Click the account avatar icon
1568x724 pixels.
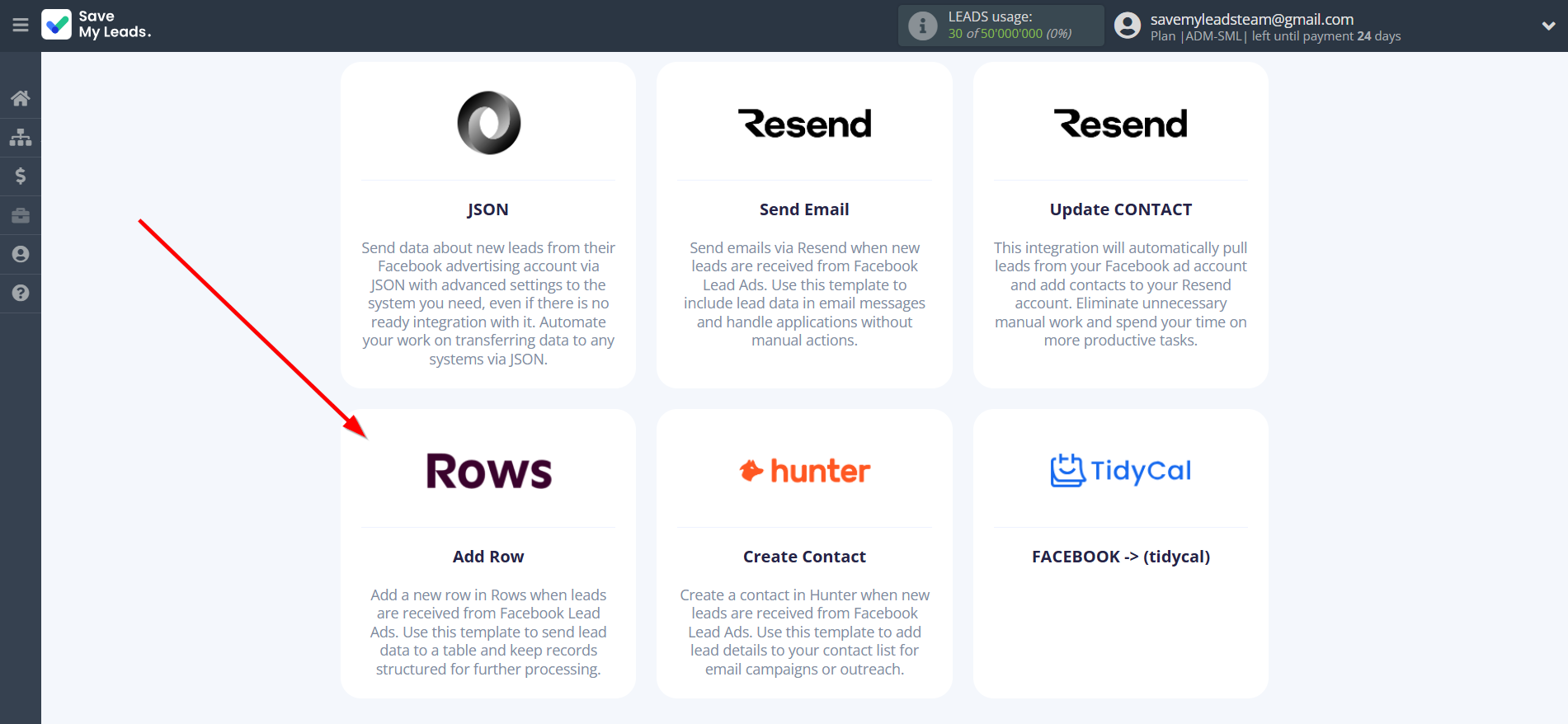(1127, 26)
